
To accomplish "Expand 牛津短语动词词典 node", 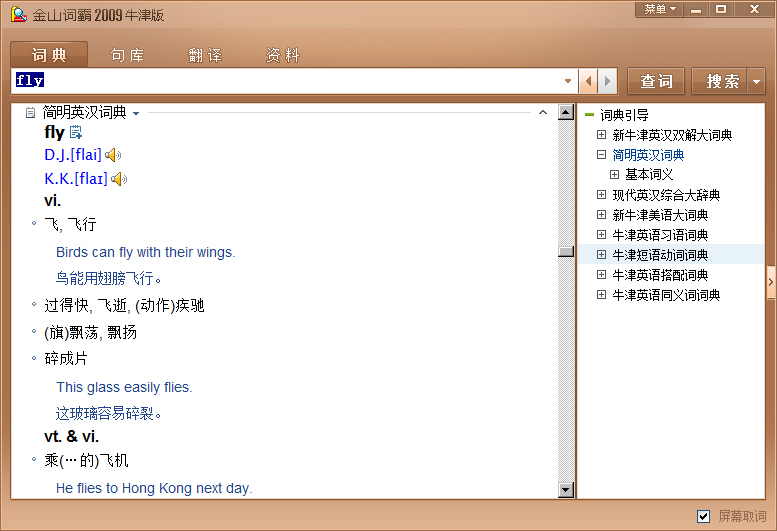I will click(x=601, y=255).
